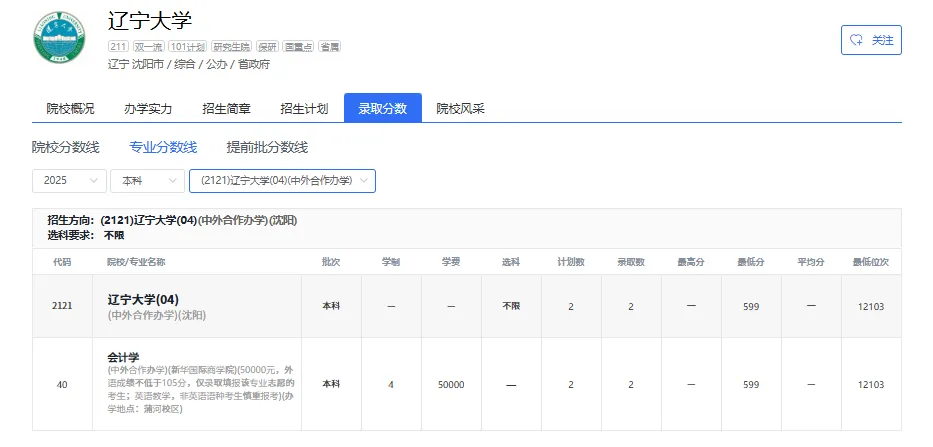
Task: Click the 辽宁大学 title heading
Action: [150, 21]
